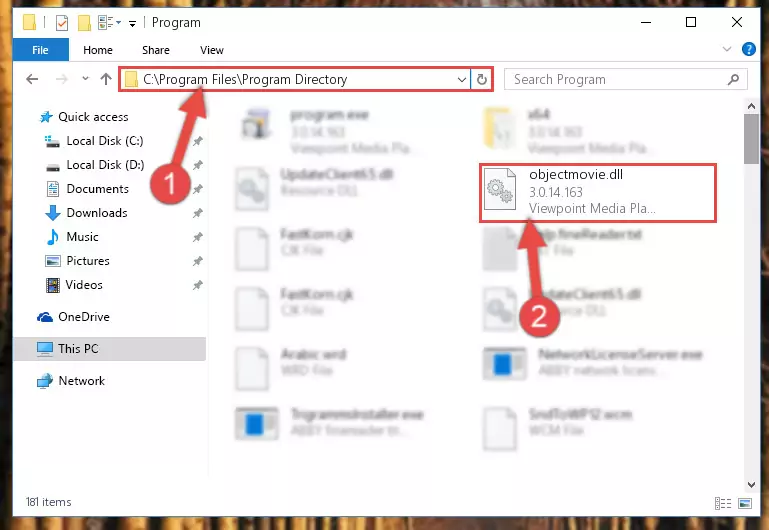Image resolution: width=769 pixels, height=530 pixels.
Task: Click the Back navigation arrow
Action: pyautogui.click(x=32, y=79)
